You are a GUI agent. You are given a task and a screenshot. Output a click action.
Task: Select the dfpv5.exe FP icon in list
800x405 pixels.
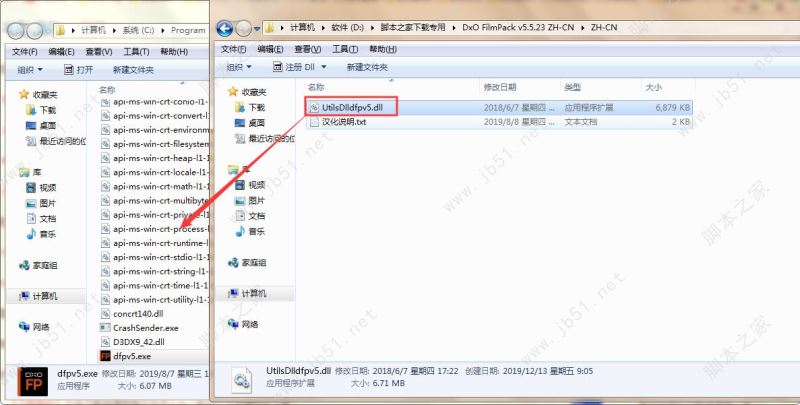point(105,356)
